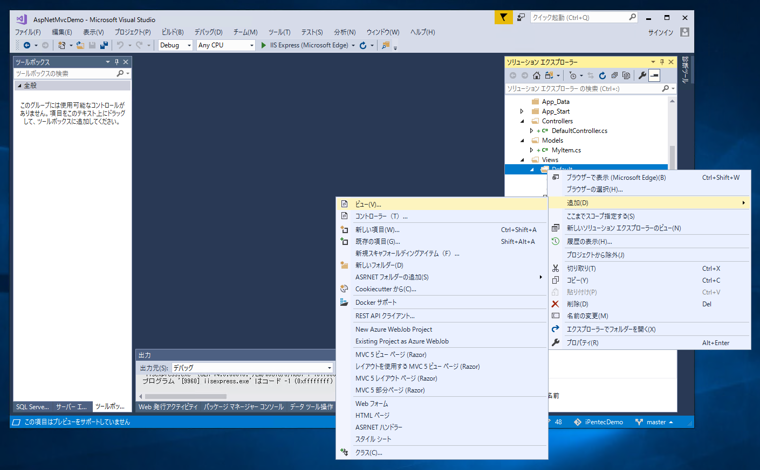Toggle Preview Selected Items in Solution Explorer
Image resolution: width=760 pixels, height=470 pixels.
654,76
